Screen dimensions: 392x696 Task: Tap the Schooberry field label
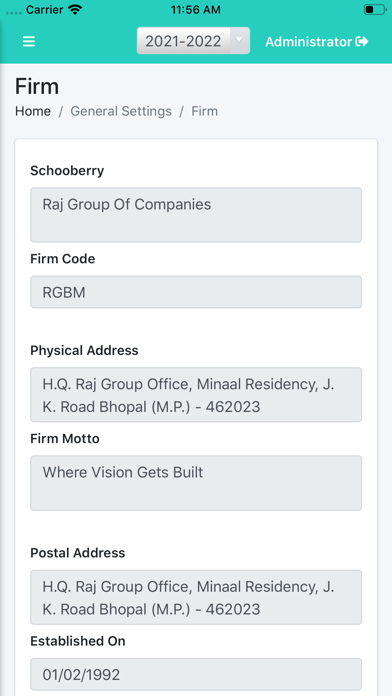click(67, 170)
